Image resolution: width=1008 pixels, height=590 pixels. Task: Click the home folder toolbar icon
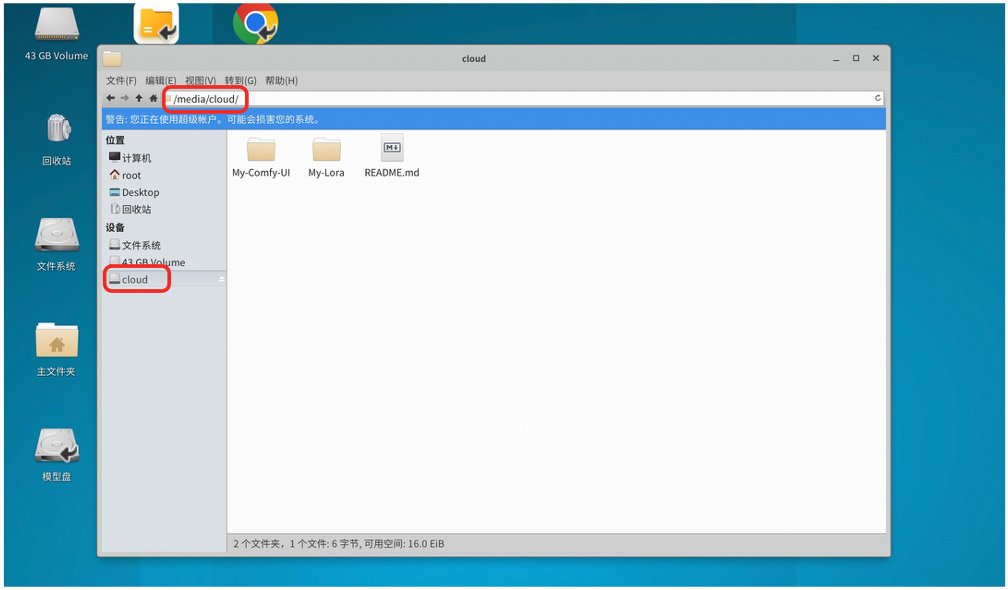[x=153, y=98]
